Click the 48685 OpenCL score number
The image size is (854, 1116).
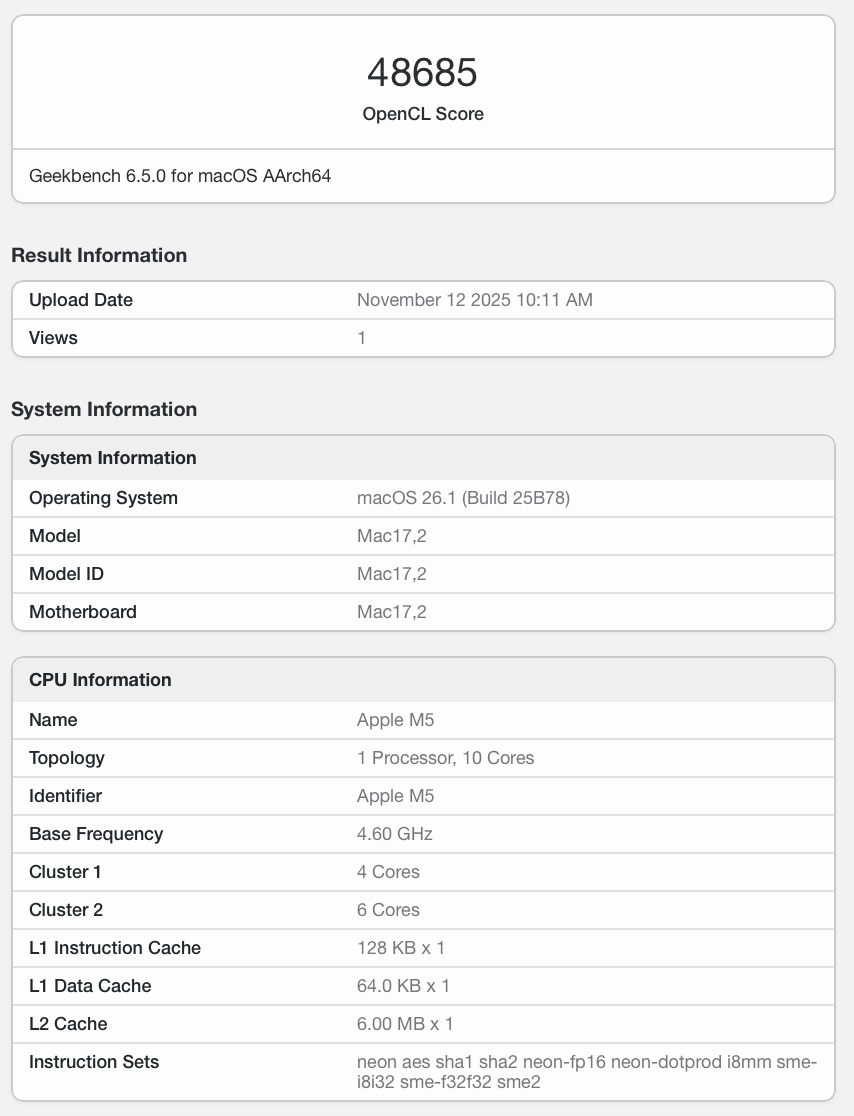(422, 73)
